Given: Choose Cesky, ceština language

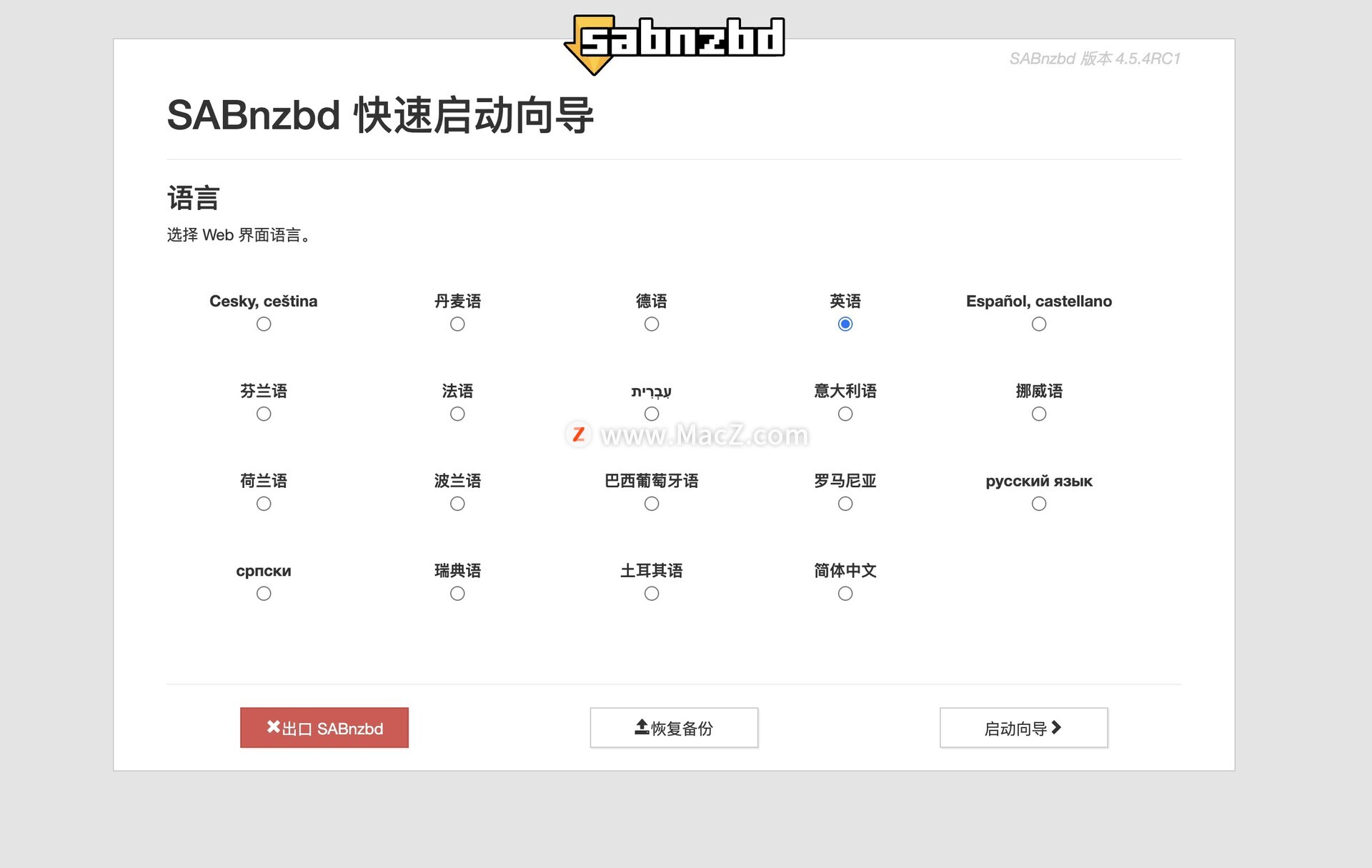Looking at the screenshot, I should tap(264, 324).
